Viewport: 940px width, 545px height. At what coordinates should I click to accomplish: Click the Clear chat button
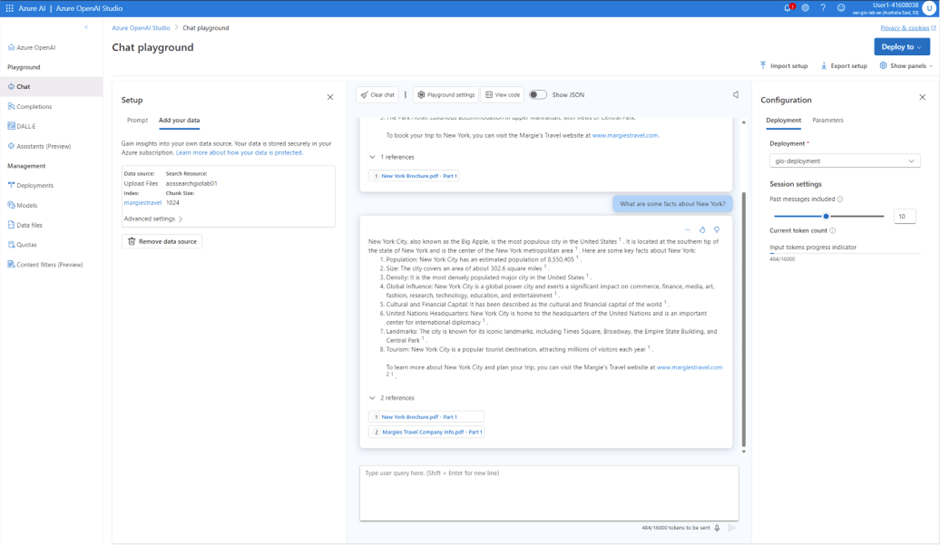[x=378, y=95]
